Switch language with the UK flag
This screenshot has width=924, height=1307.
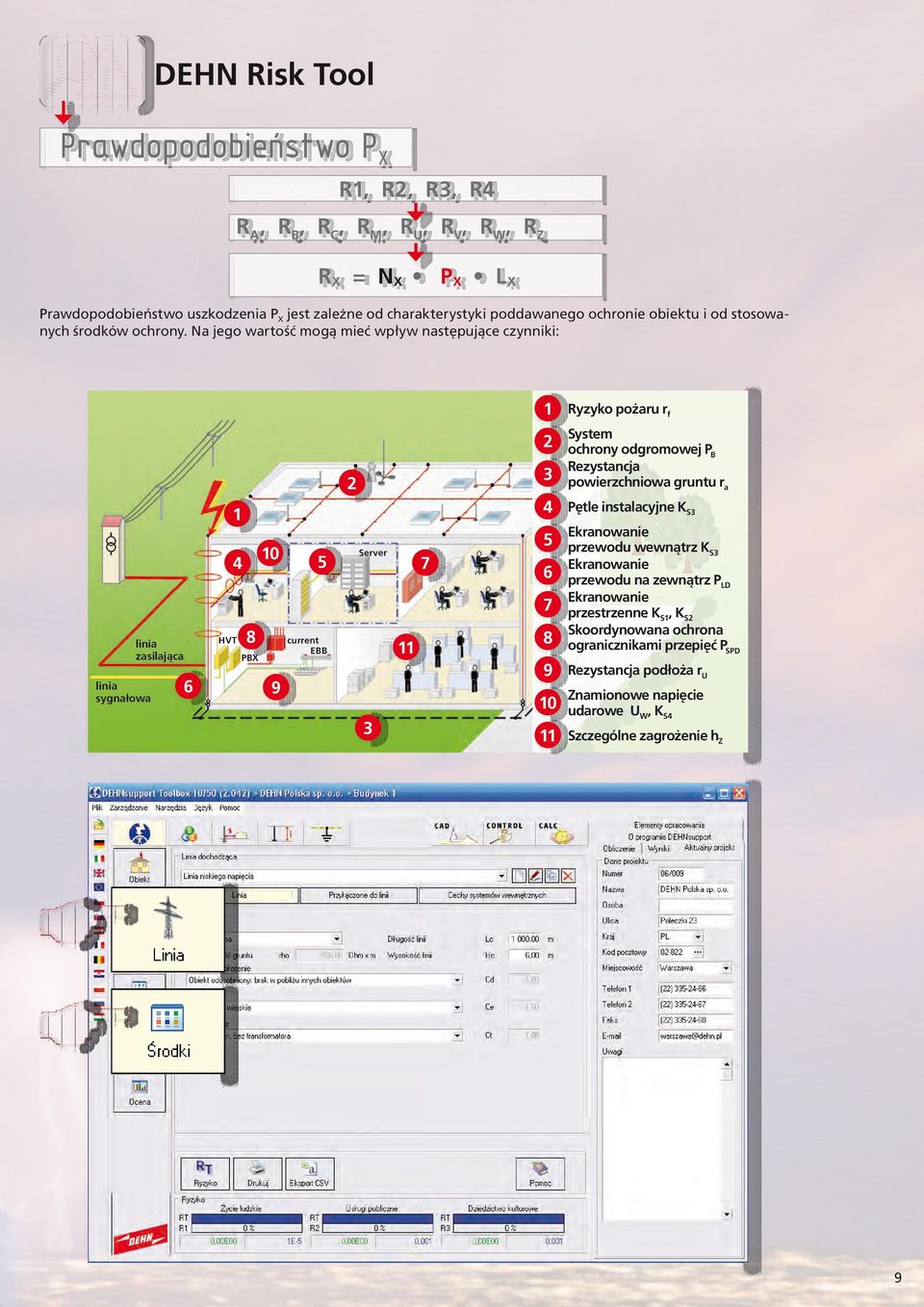tap(98, 873)
